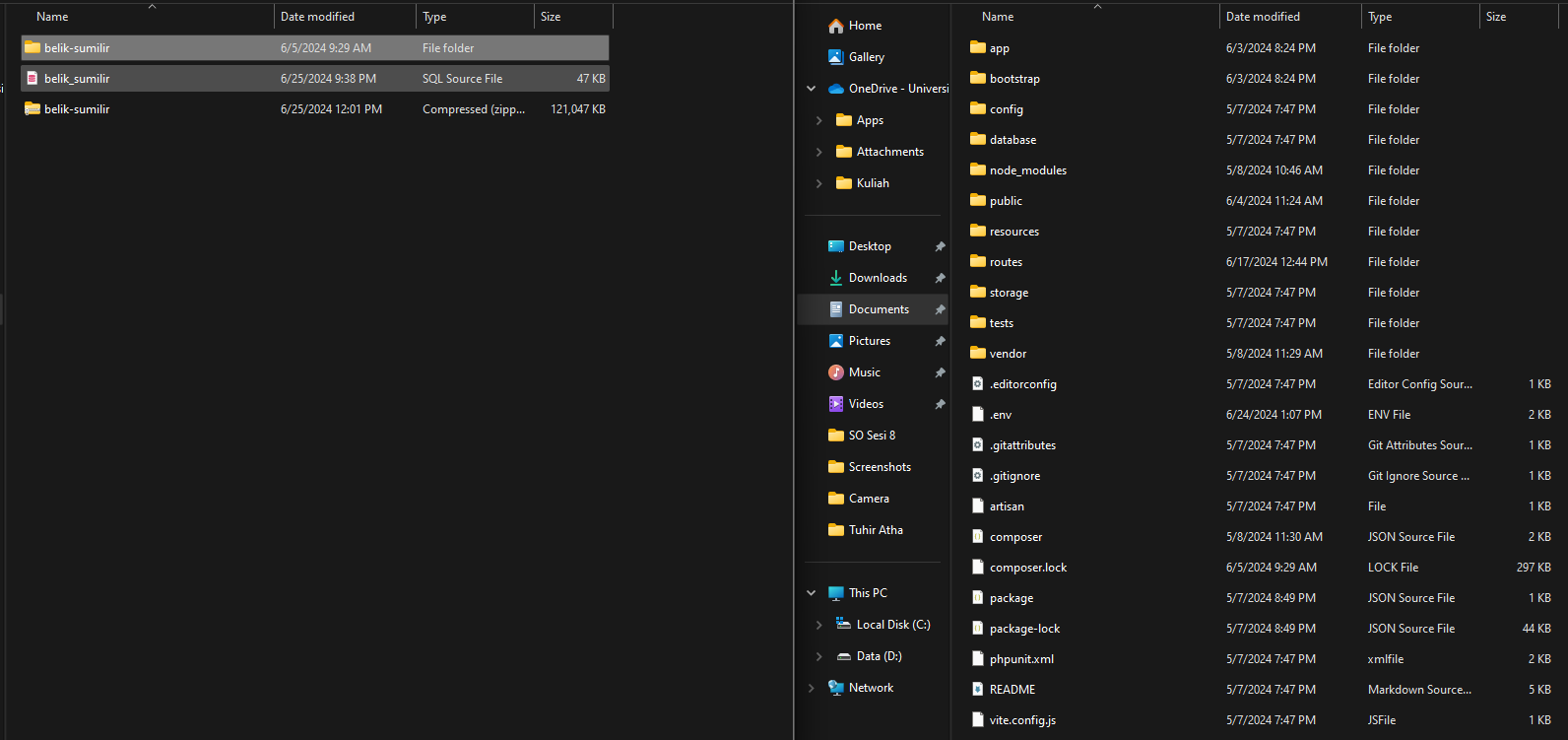Select the composer.lock file row
This screenshot has height=740, width=1568.
coord(1027,568)
